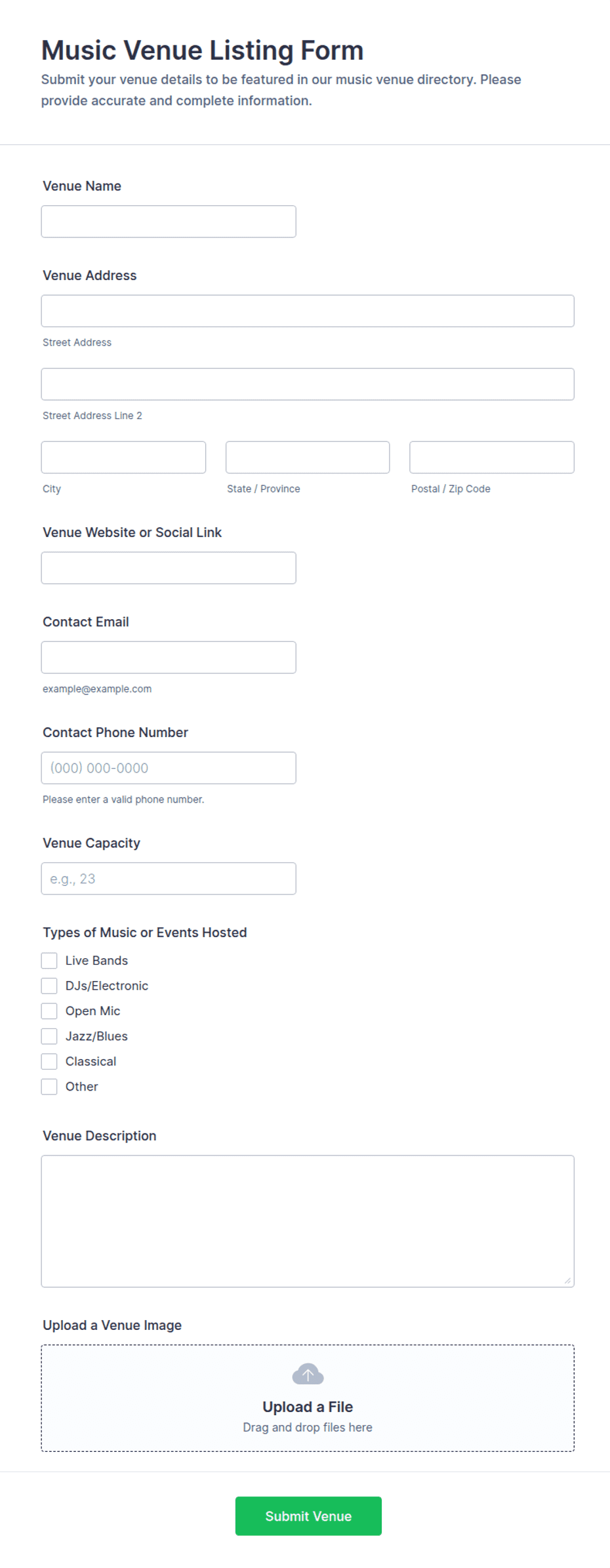Toggle the Classical checkbox
The width and height of the screenshot is (610, 1568).
[49, 1061]
